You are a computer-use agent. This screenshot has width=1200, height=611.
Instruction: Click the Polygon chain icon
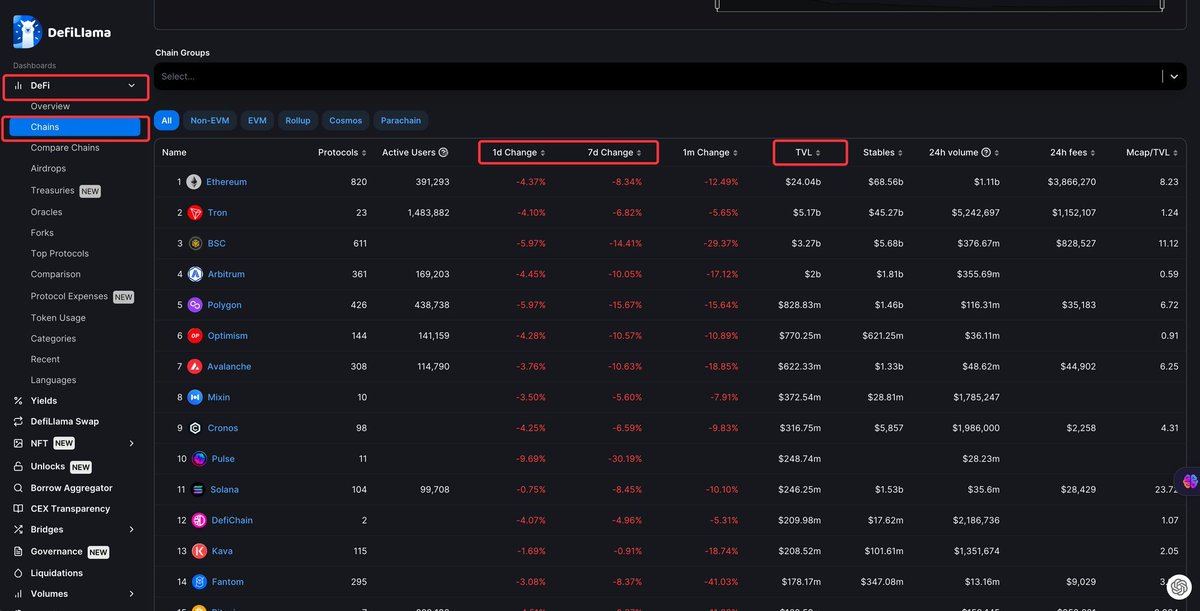click(194, 305)
